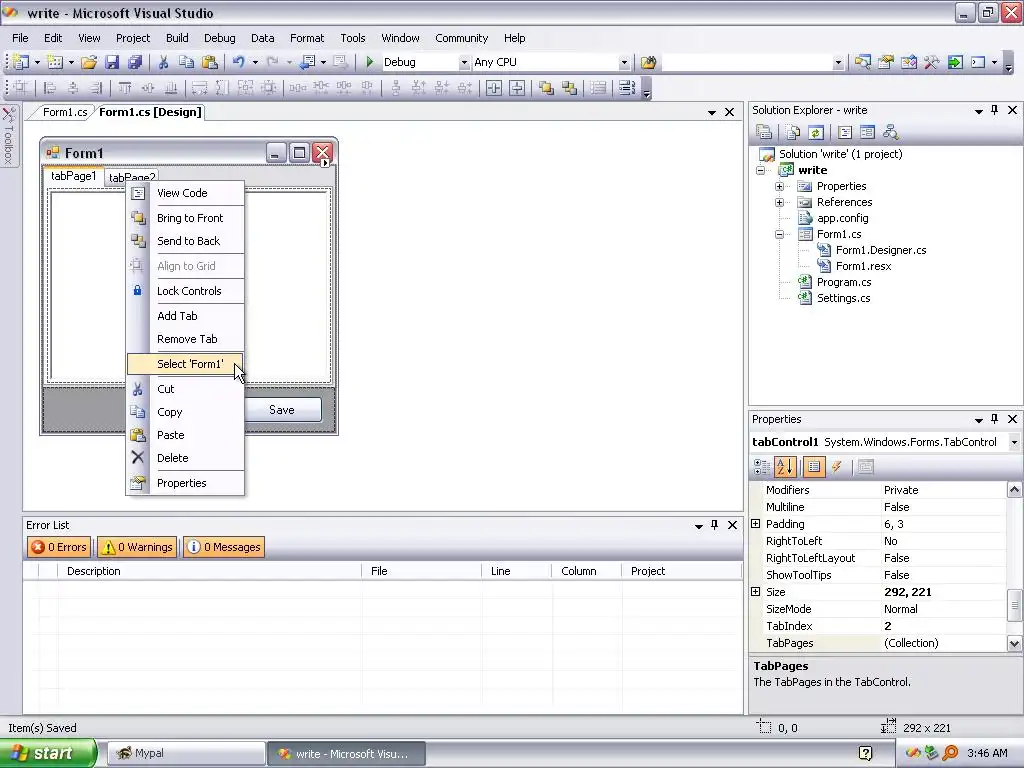Click the Center Vertically layout icon
1024x768 pixels.
coord(517,88)
